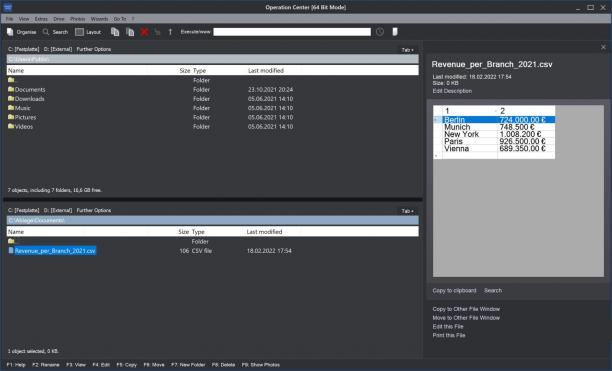Open Further Options in upper pane

(94, 49)
